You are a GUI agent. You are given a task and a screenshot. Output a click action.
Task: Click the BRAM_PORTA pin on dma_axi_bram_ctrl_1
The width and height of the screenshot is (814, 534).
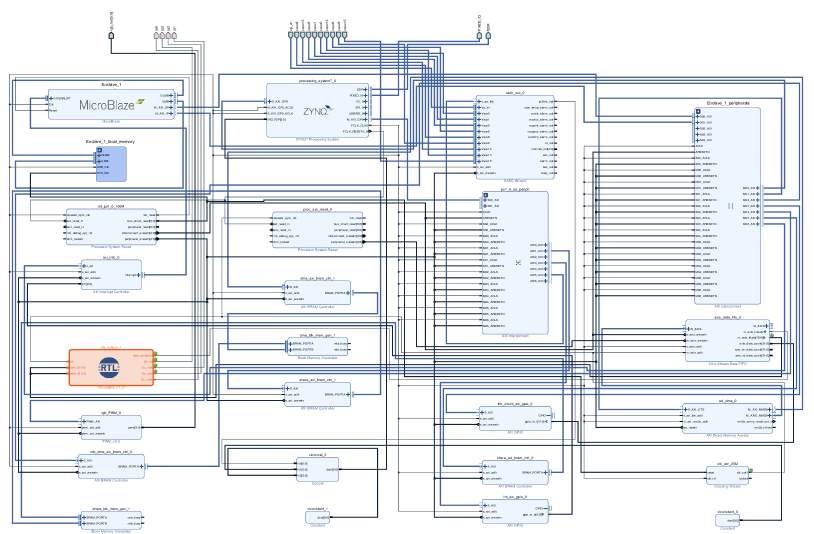point(349,293)
